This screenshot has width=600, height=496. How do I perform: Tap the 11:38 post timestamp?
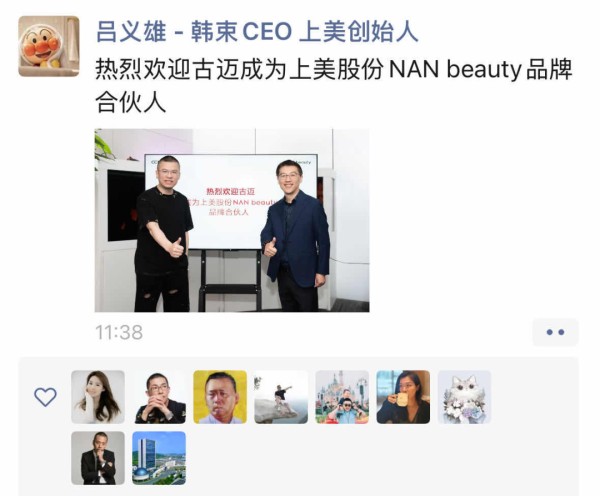[x=119, y=332]
